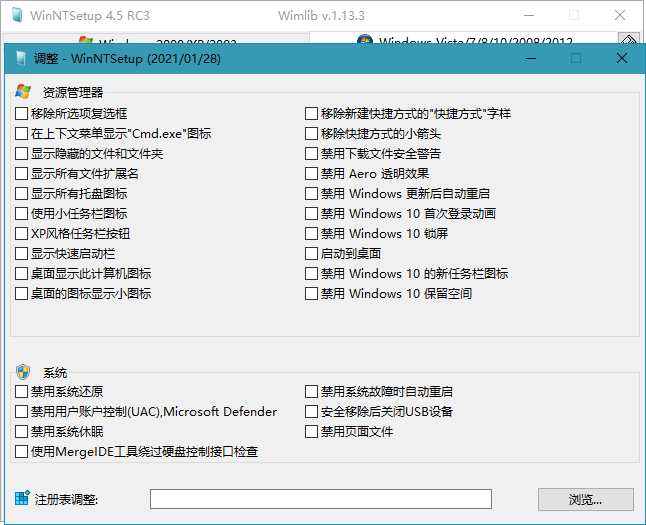Click the Wimlib v.1.13.3 title text
Screen dimensions: 646x525
(x=321, y=16)
